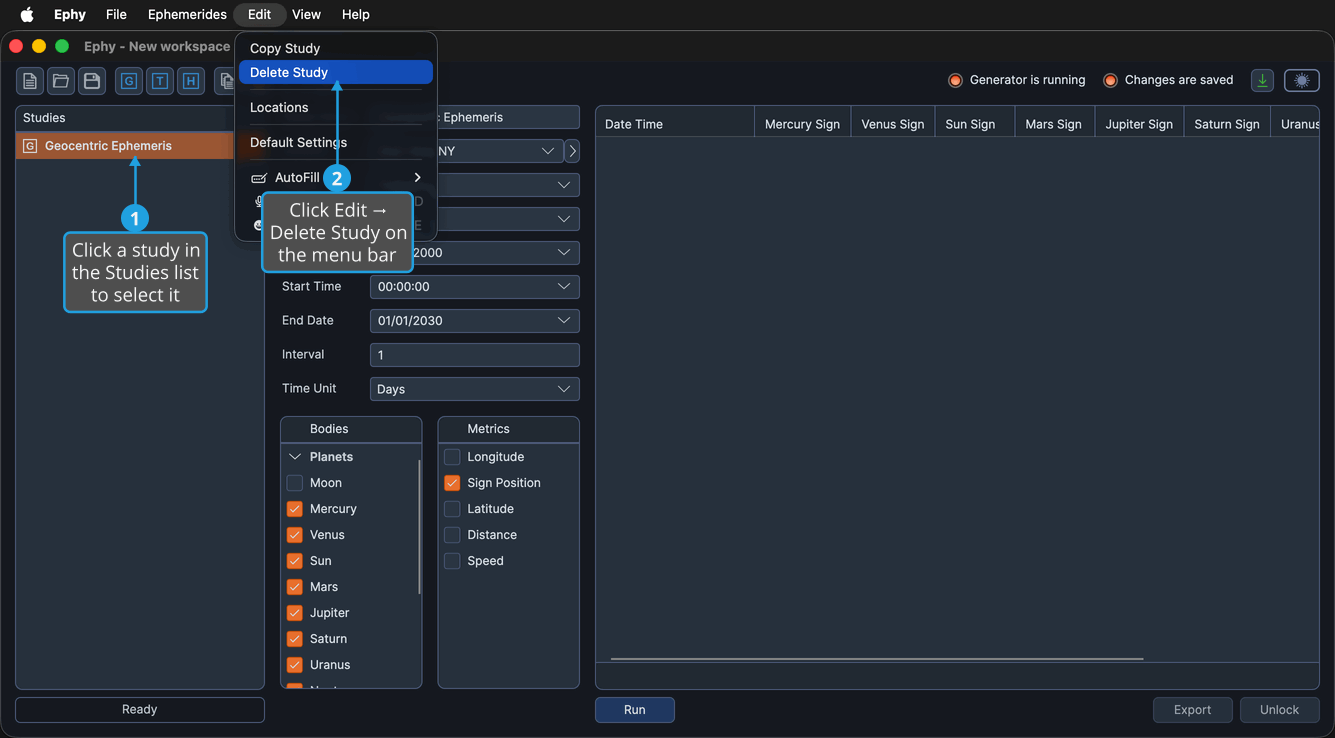Click the Mars Sign column header
Viewport: 1335px width, 738px height.
pos(1054,124)
